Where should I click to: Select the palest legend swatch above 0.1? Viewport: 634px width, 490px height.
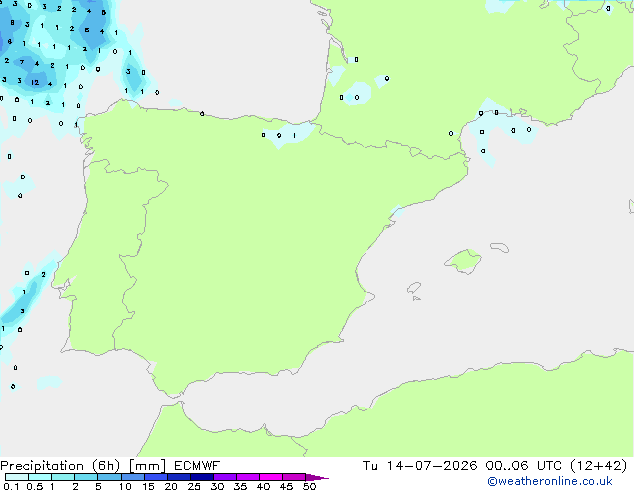(x=17, y=477)
